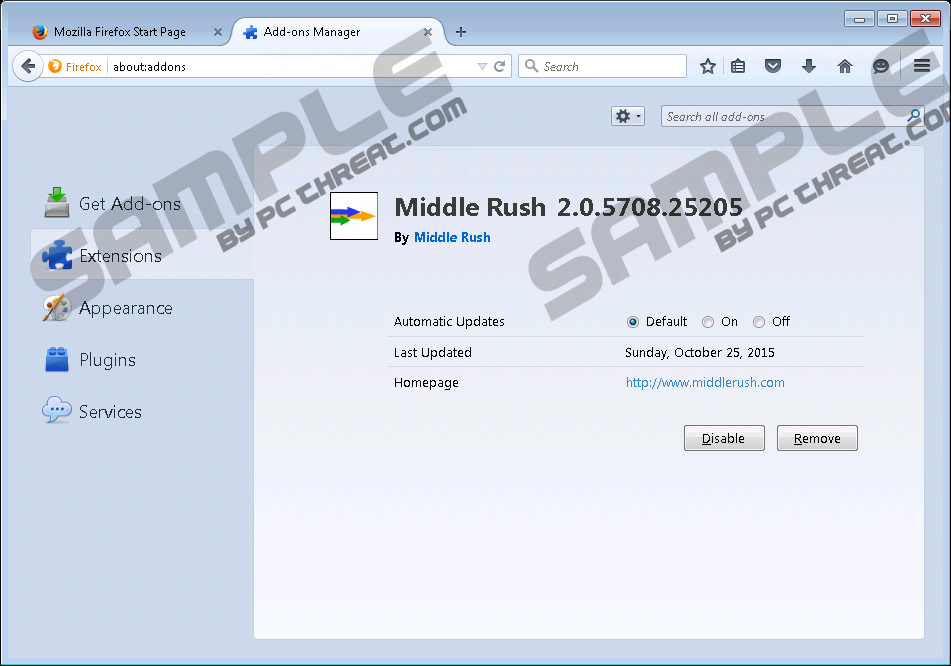Open the gear tools dropdown for add-ons
The height and width of the screenshot is (666, 951).
[628, 117]
